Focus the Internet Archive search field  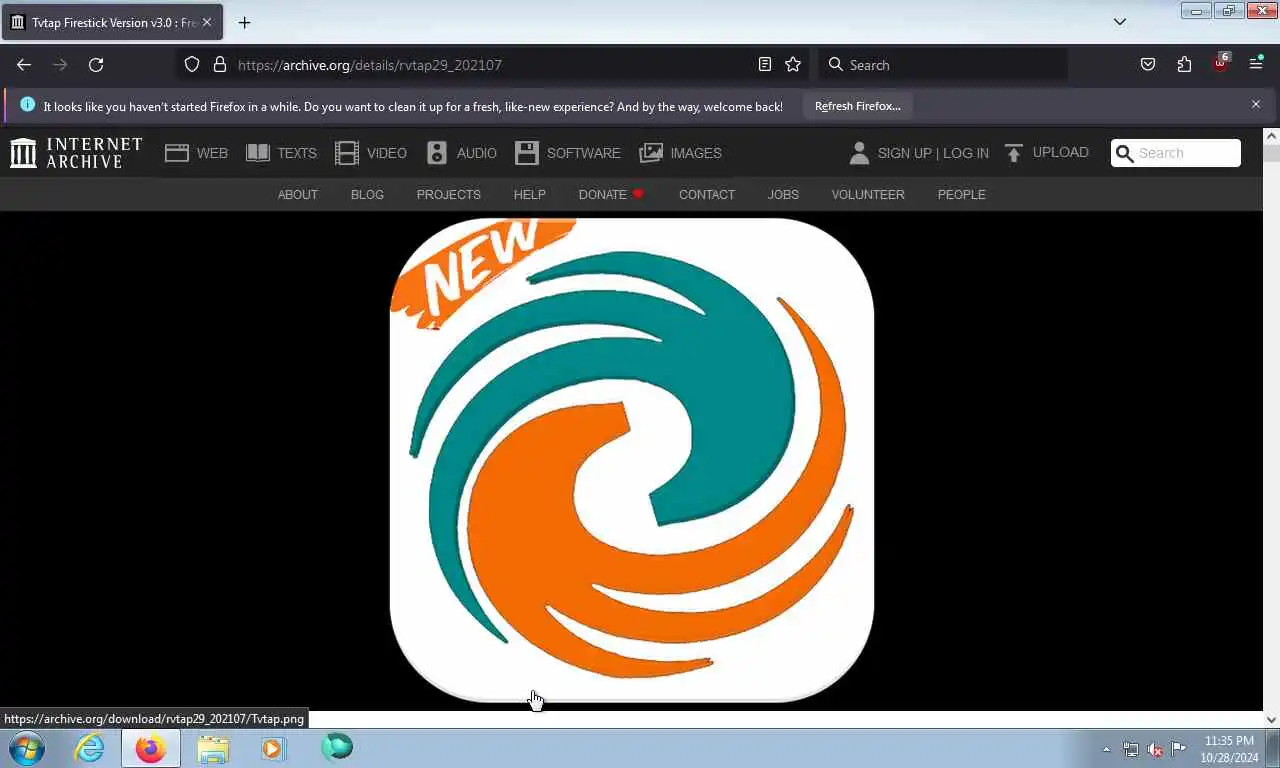point(1176,153)
